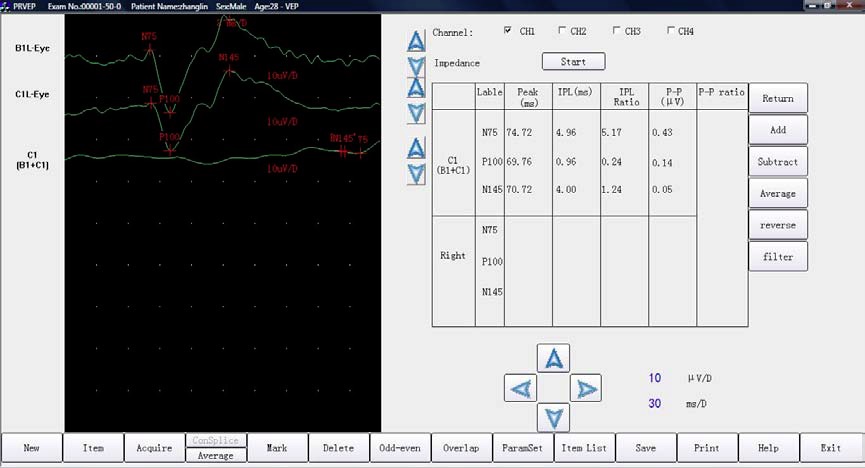
Task: Click the Overlap button
Action: (461, 448)
